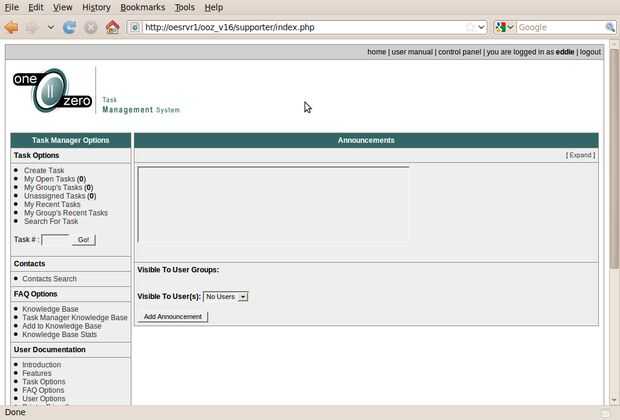
Task: Open the Features documentation link
Action: (37, 373)
